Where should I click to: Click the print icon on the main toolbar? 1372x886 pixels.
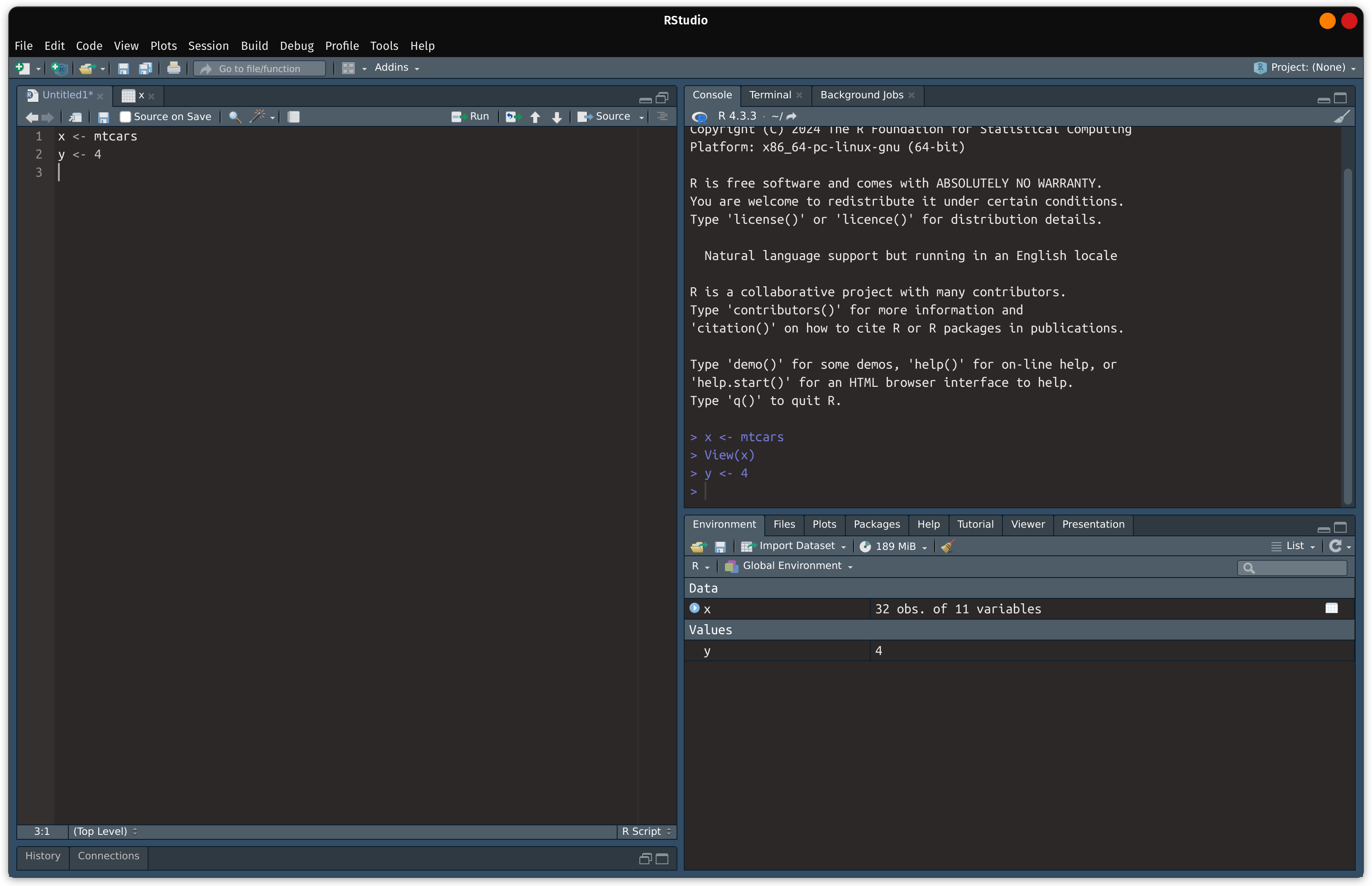pyautogui.click(x=174, y=68)
